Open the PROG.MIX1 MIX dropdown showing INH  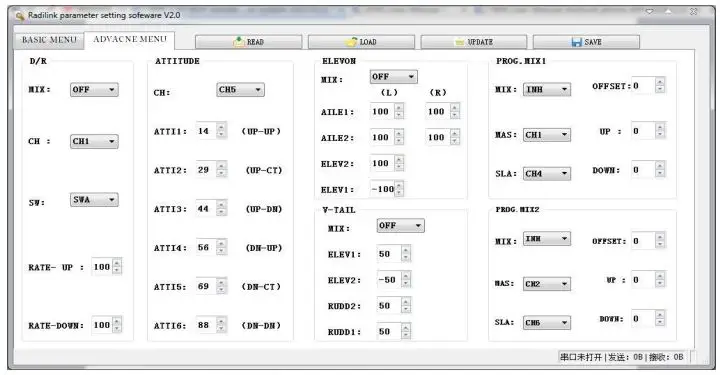pos(547,90)
